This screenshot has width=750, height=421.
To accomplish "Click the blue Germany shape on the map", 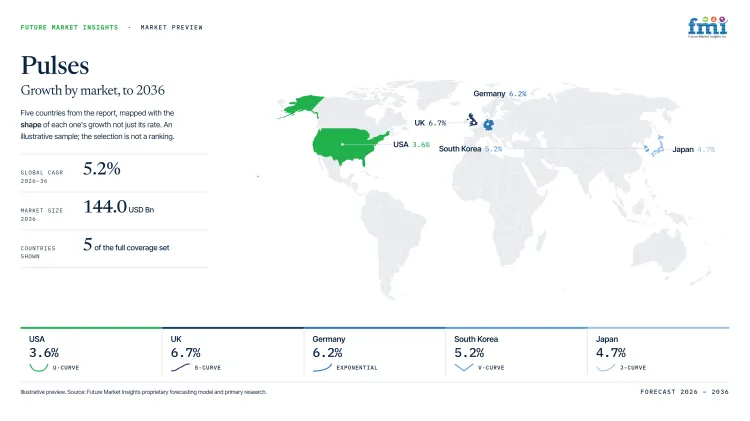I will pyautogui.click(x=488, y=125).
